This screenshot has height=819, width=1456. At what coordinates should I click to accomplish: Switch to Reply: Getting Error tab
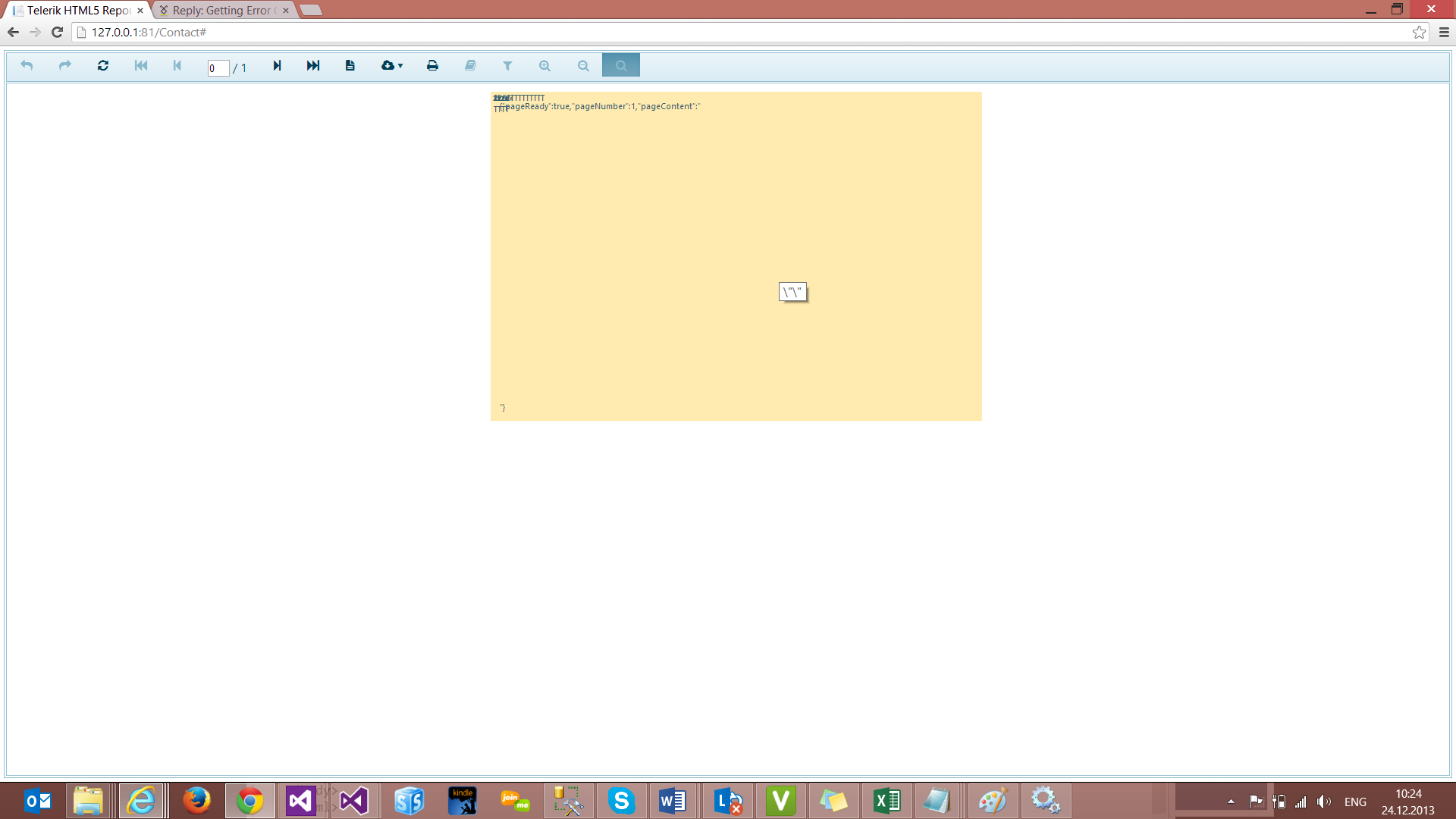[221, 11]
